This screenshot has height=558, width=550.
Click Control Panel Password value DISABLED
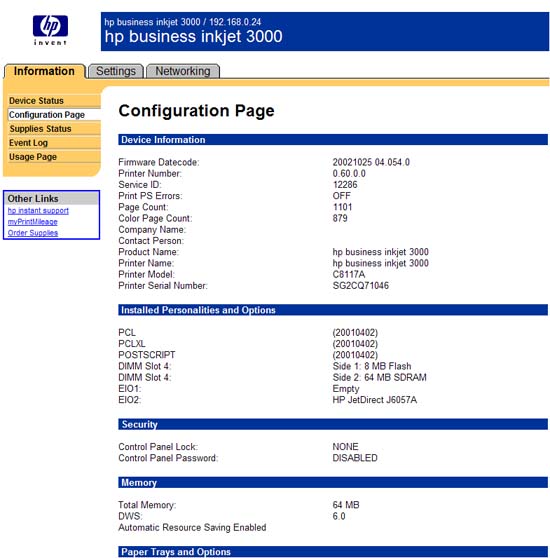[x=355, y=458]
